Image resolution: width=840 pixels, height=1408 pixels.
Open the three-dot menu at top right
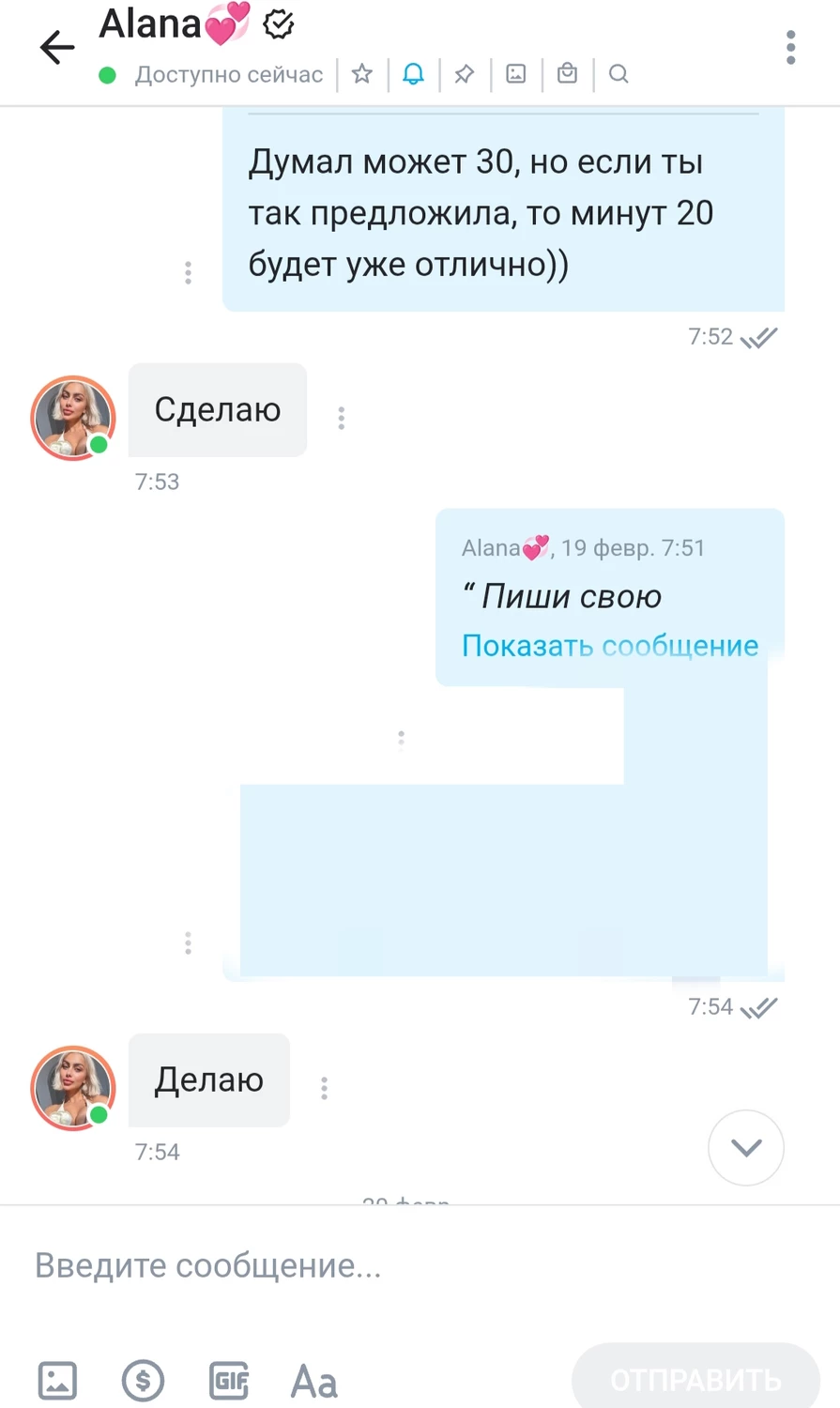(x=791, y=47)
